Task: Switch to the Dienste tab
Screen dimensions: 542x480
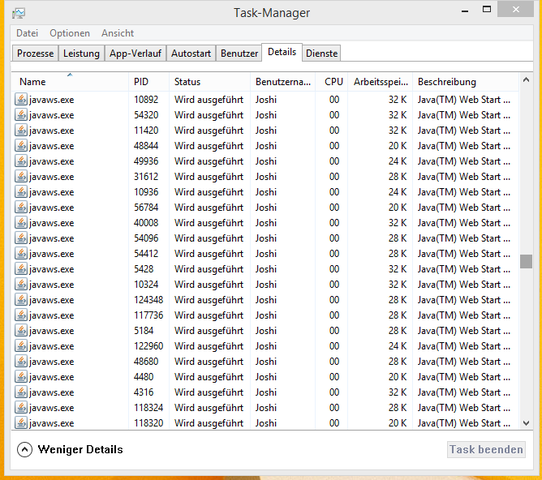Action: point(321,54)
